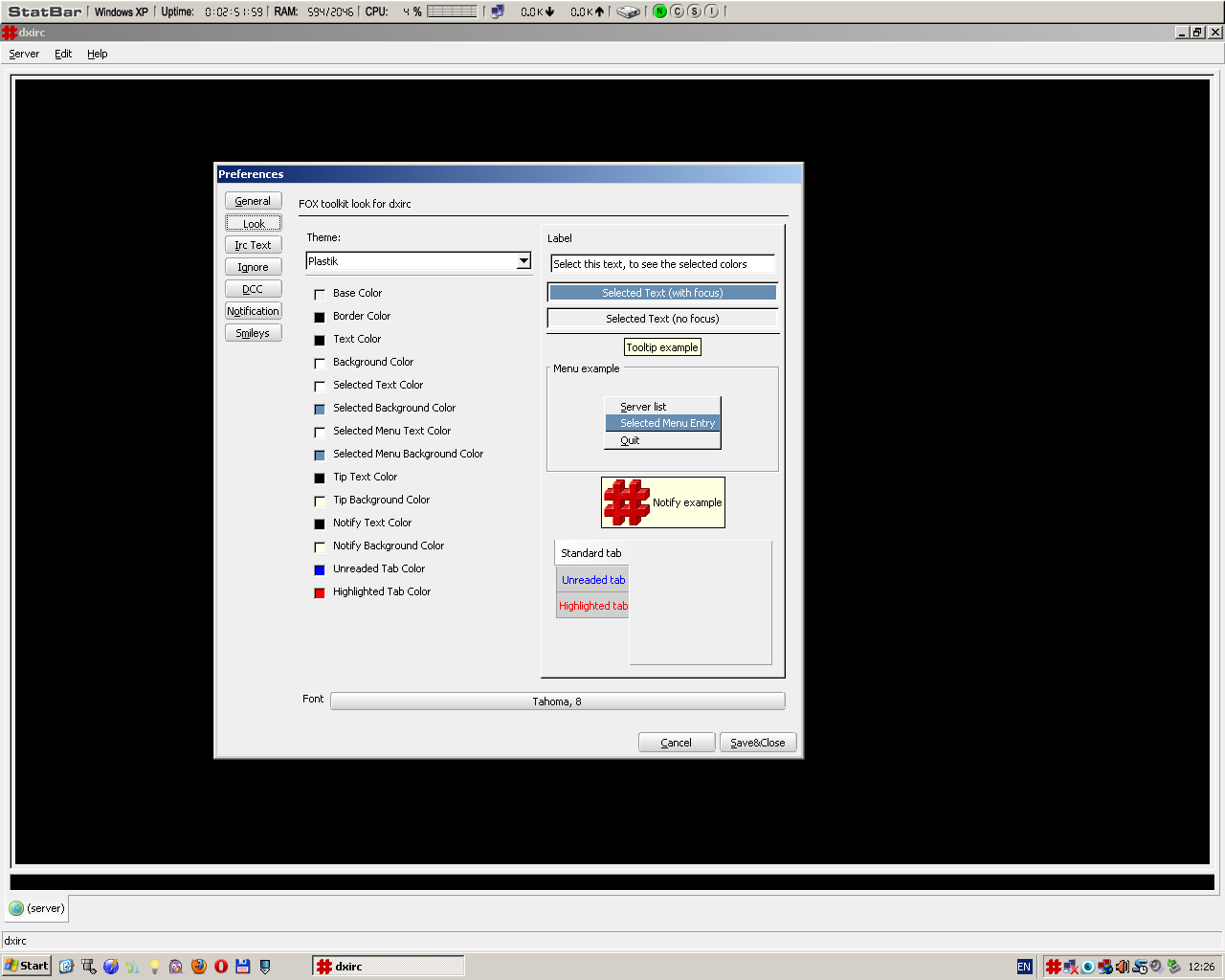1225x980 pixels.
Task: Select the Highlighted tab example
Action: click(x=593, y=606)
